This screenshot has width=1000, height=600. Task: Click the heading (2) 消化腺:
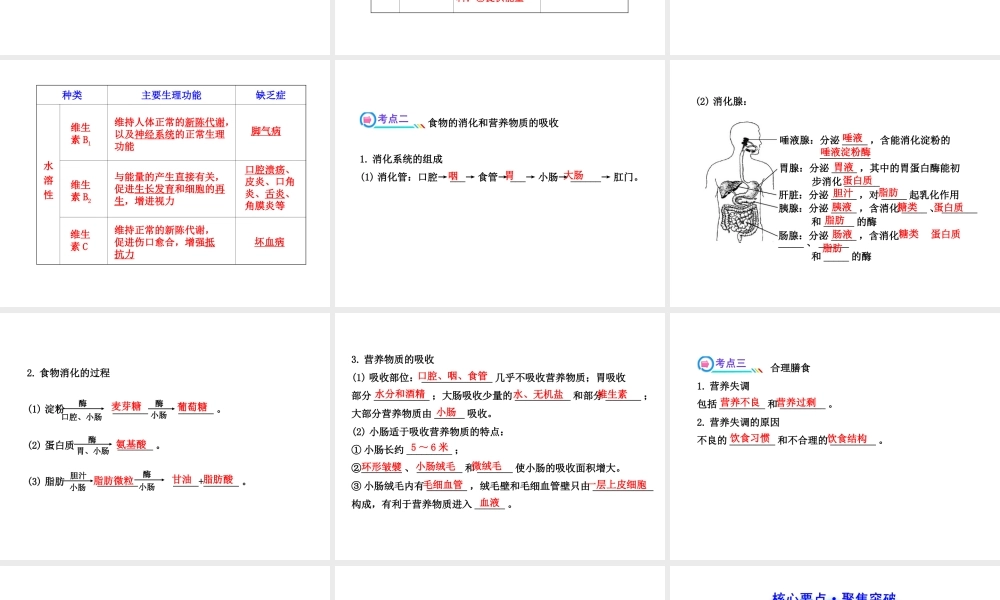point(721,101)
